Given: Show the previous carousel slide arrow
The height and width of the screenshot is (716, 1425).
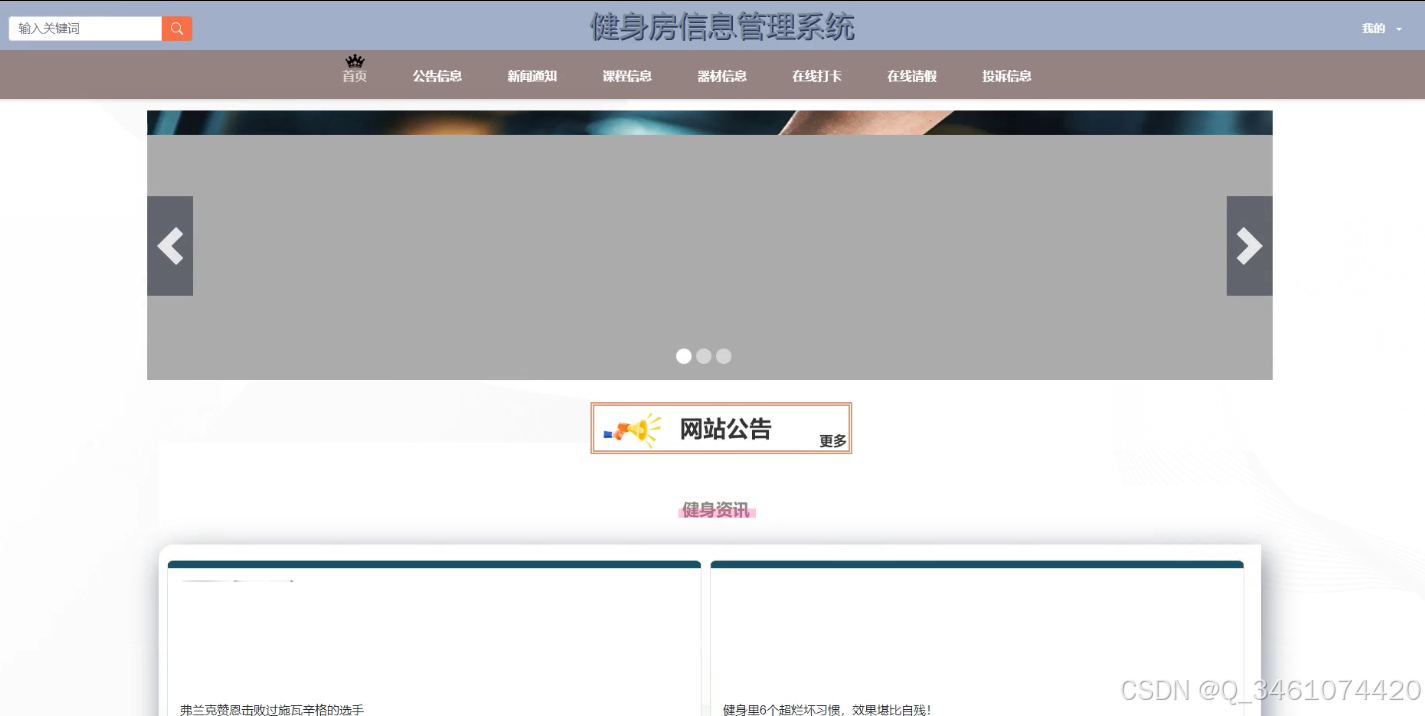Looking at the screenshot, I should click(x=170, y=246).
